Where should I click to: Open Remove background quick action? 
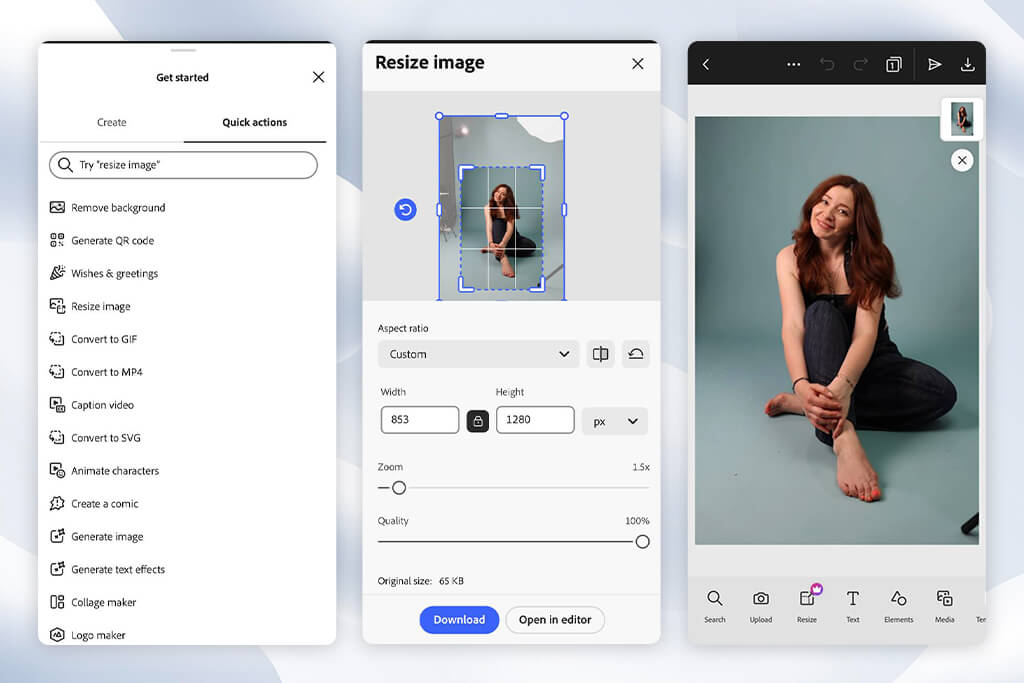click(x=108, y=208)
